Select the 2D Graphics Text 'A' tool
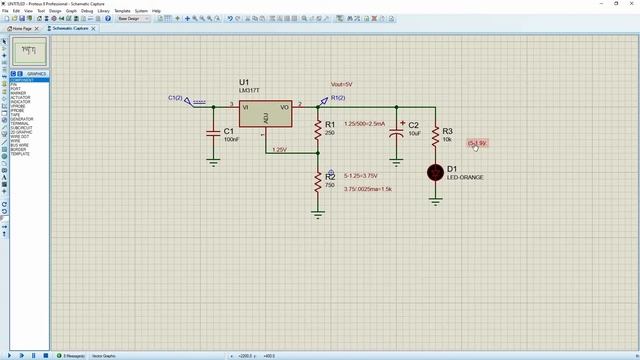Image resolution: width=640 pixels, height=360 pixels. point(4,178)
